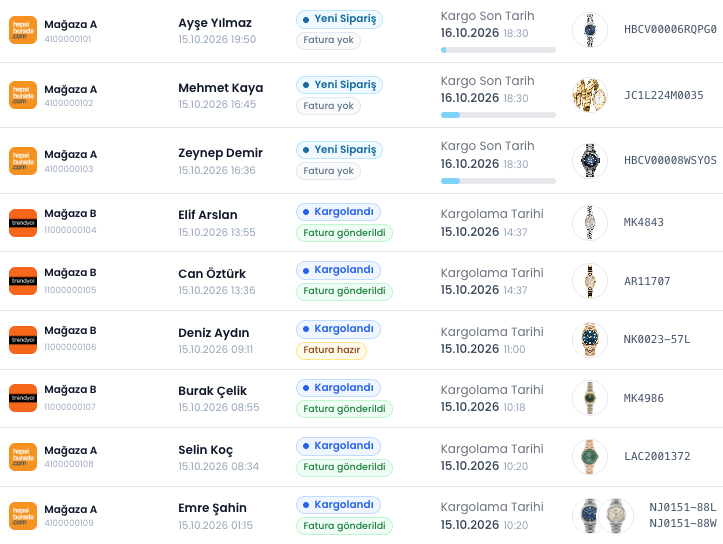Click Fatura gönderildi tag for Selin Koç
Viewport: 723px width, 544px height.
click(x=344, y=467)
